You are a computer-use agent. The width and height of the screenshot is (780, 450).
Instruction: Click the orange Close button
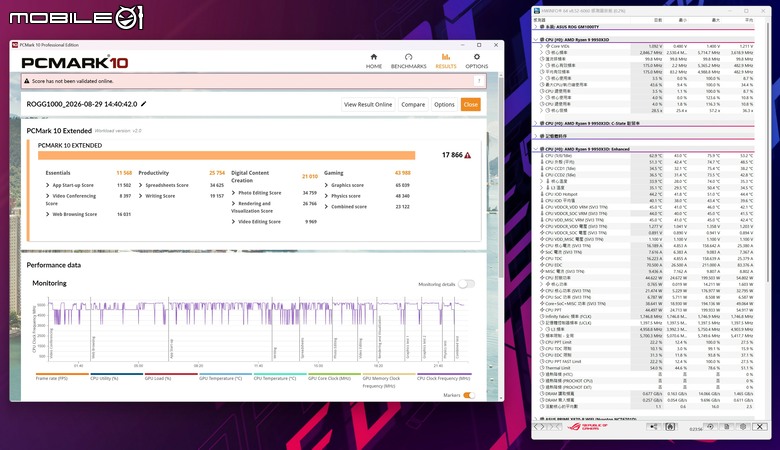click(471, 104)
